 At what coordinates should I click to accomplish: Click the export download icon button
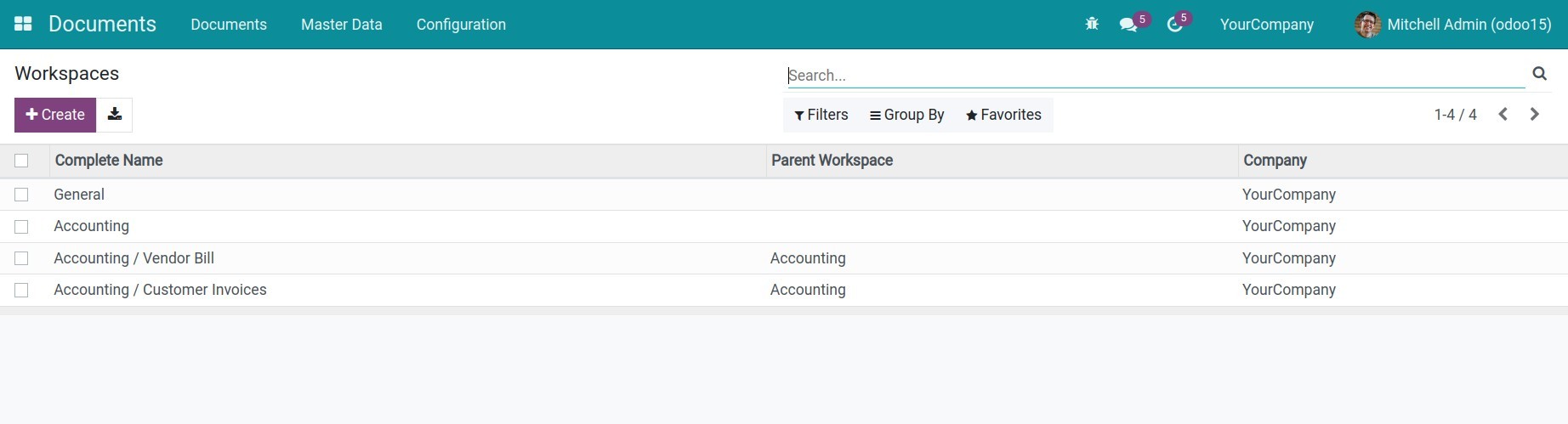tap(115, 115)
